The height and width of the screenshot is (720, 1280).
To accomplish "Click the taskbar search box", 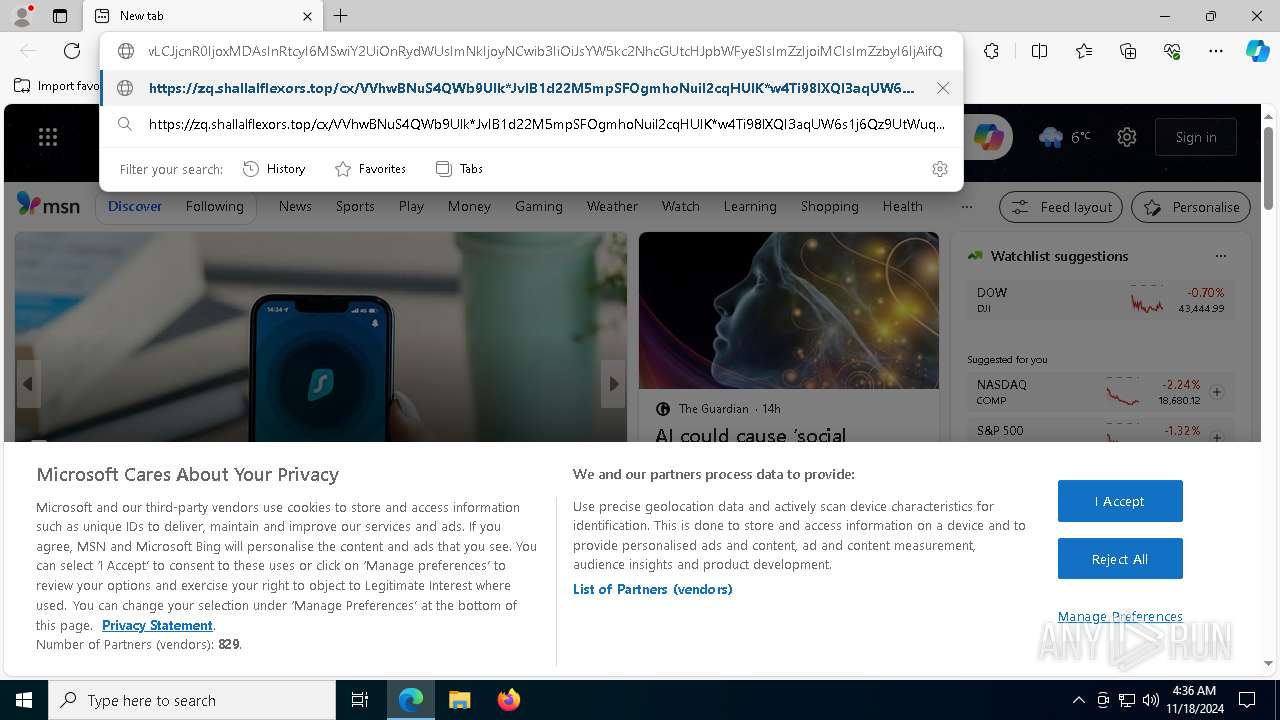I will click(192, 700).
